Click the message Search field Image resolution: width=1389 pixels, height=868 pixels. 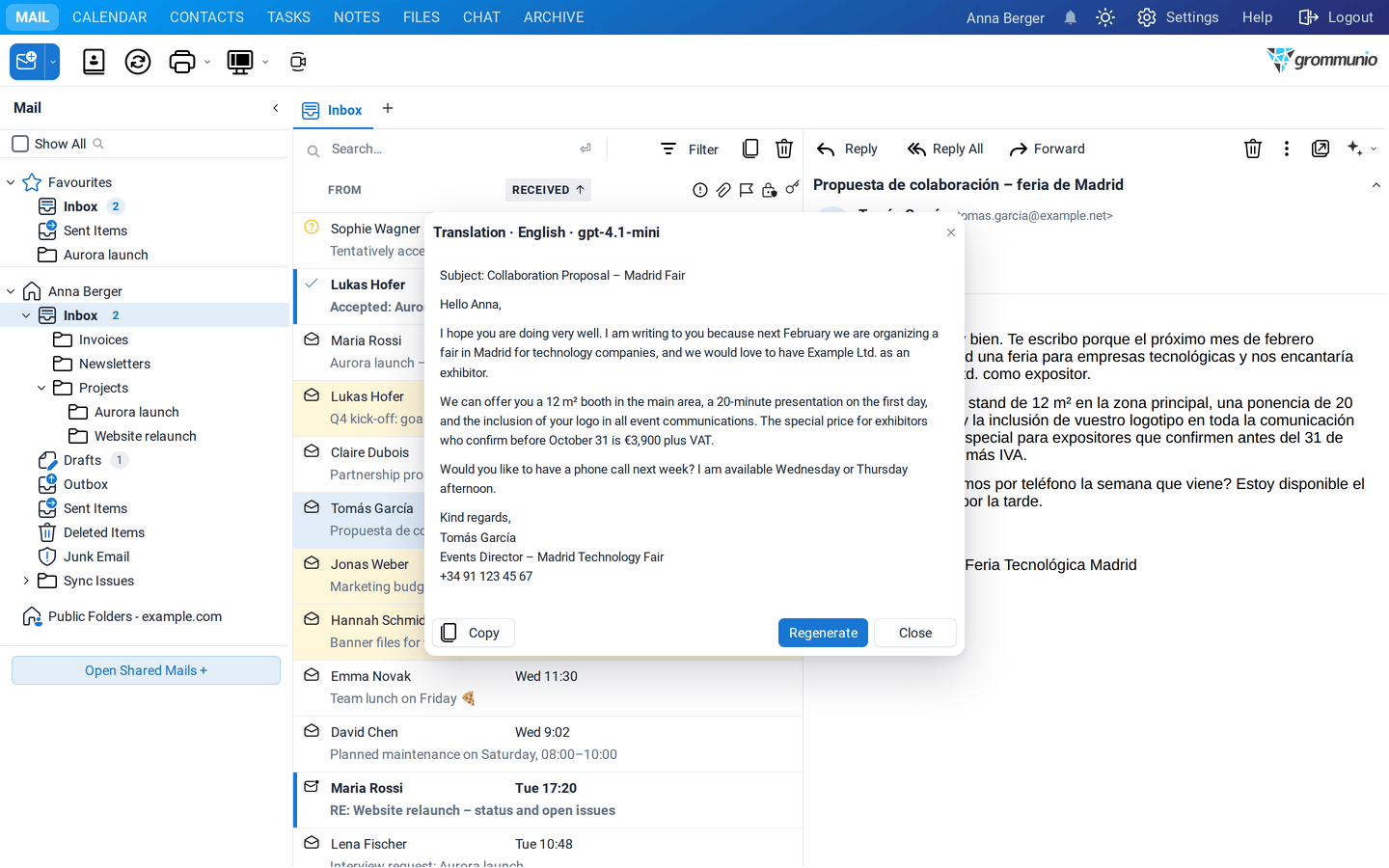(449, 149)
